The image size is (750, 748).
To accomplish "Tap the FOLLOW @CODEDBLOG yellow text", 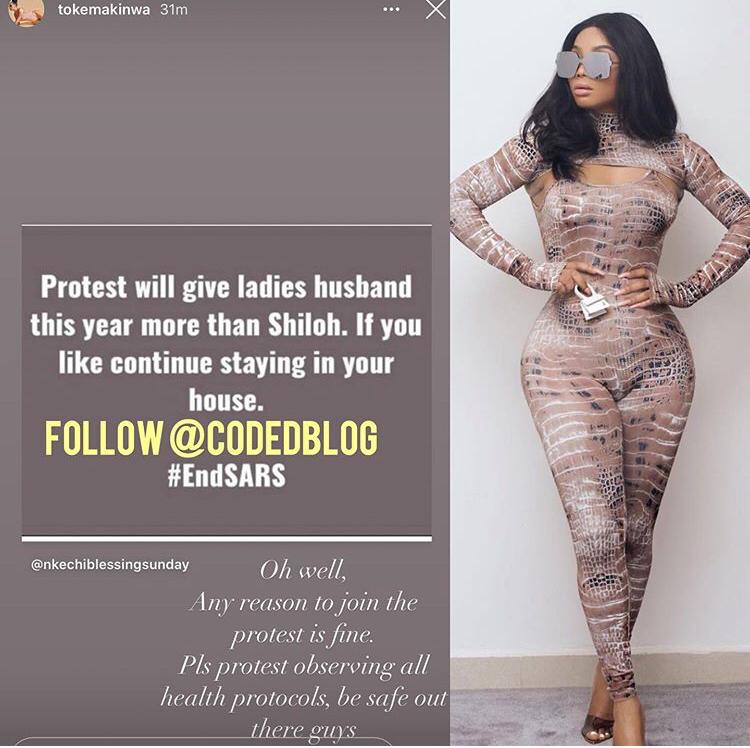I will 212,438.
